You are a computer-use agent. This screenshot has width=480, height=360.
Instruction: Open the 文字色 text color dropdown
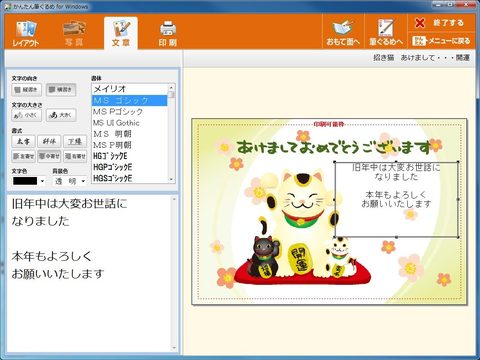coord(29,181)
